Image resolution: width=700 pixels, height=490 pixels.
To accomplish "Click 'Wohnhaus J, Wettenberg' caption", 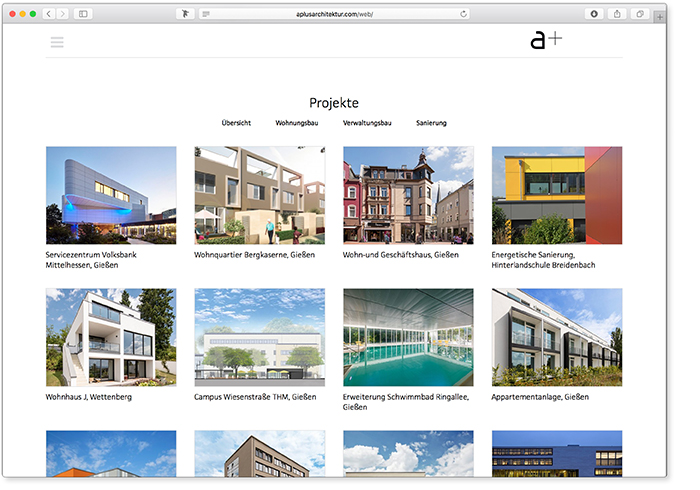I will [x=89, y=397].
